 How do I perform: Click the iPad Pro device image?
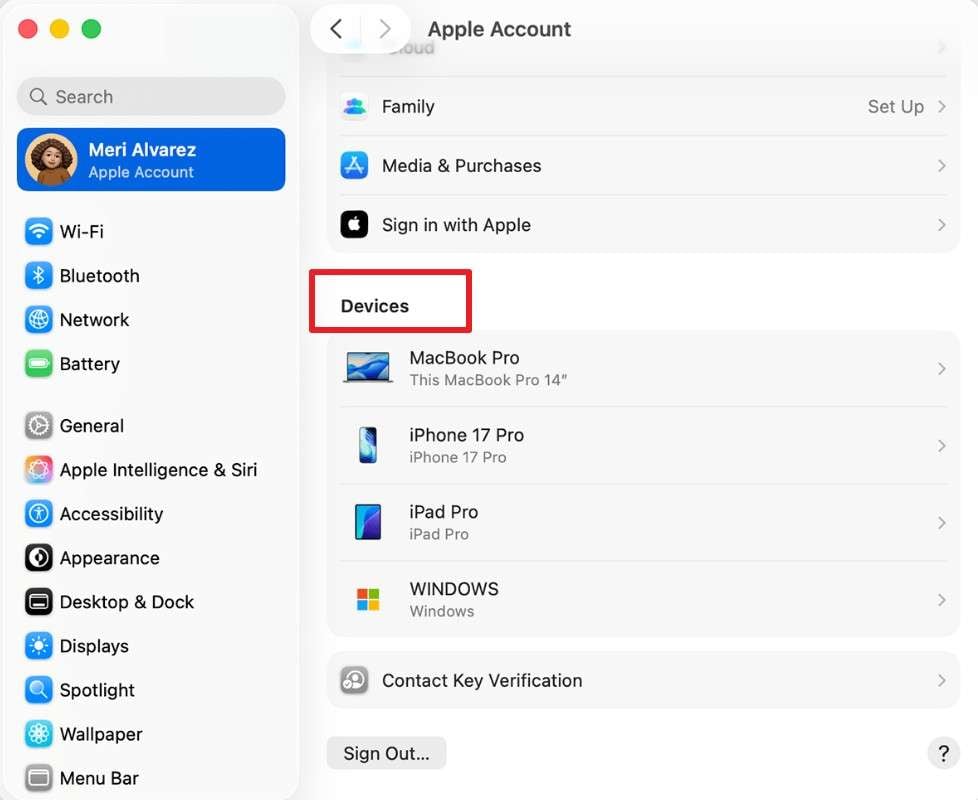pos(368,522)
